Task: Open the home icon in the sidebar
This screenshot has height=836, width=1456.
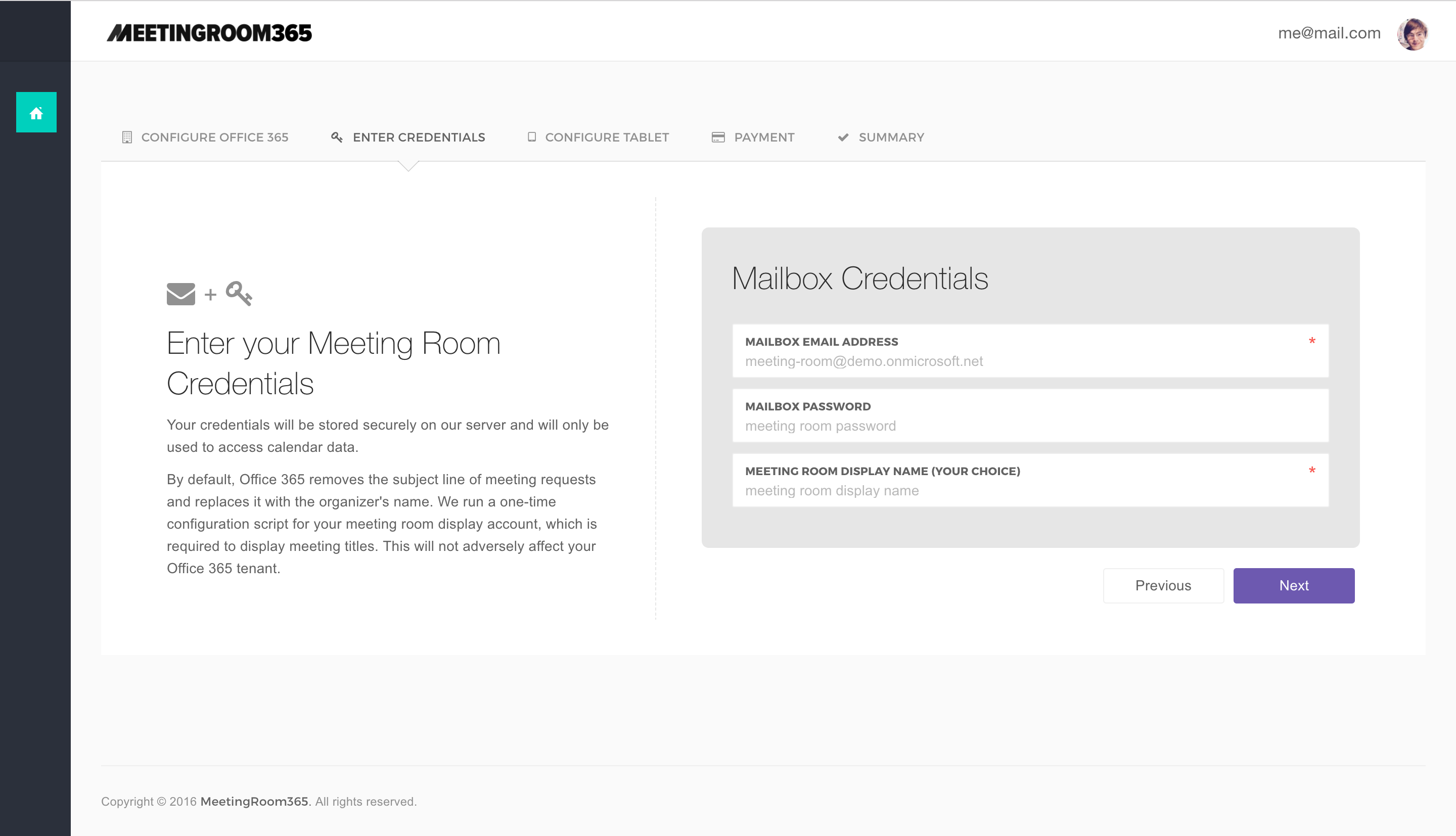Action: click(x=36, y=113)
